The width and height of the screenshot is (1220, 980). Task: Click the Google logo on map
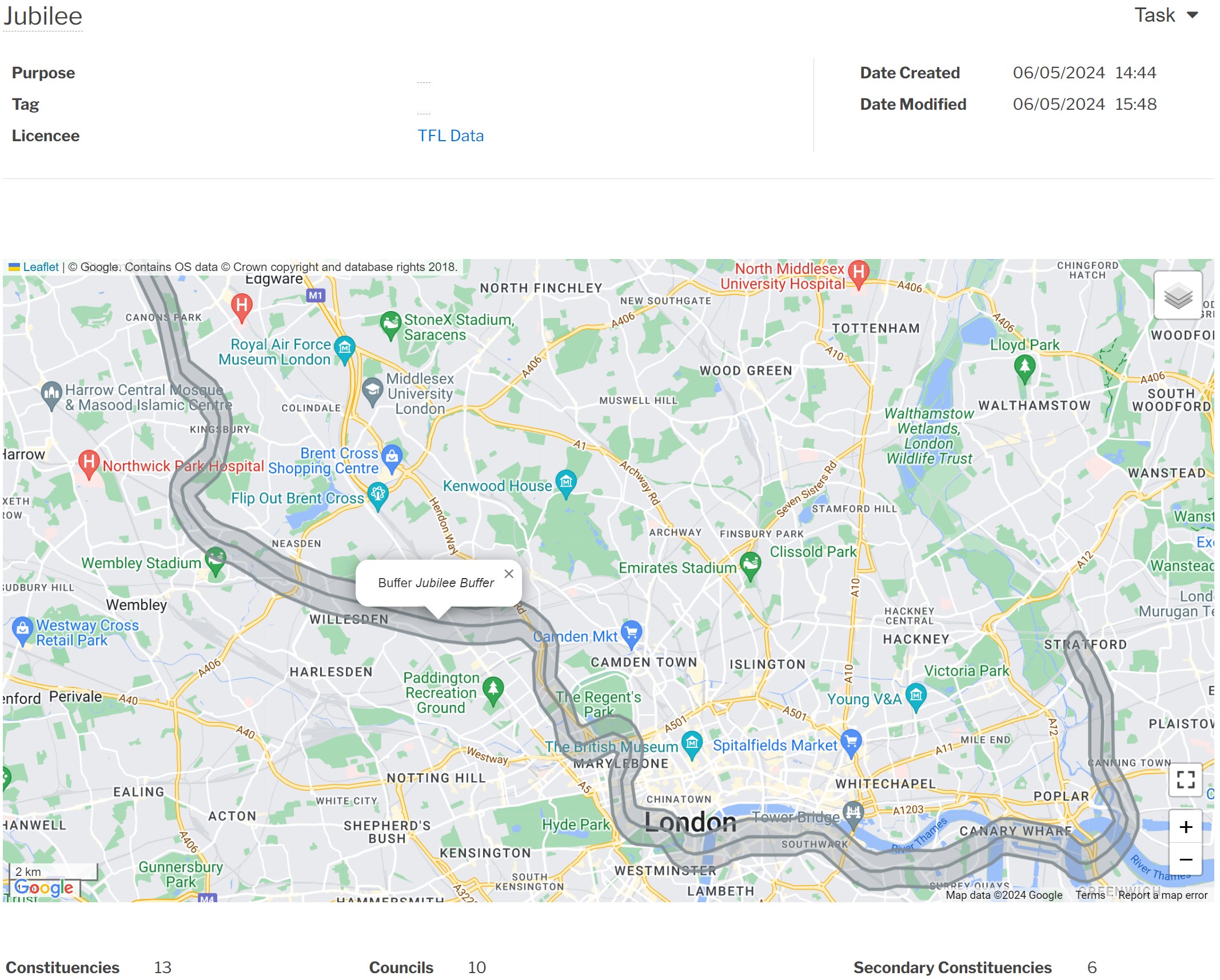click(x=44, y=888)
